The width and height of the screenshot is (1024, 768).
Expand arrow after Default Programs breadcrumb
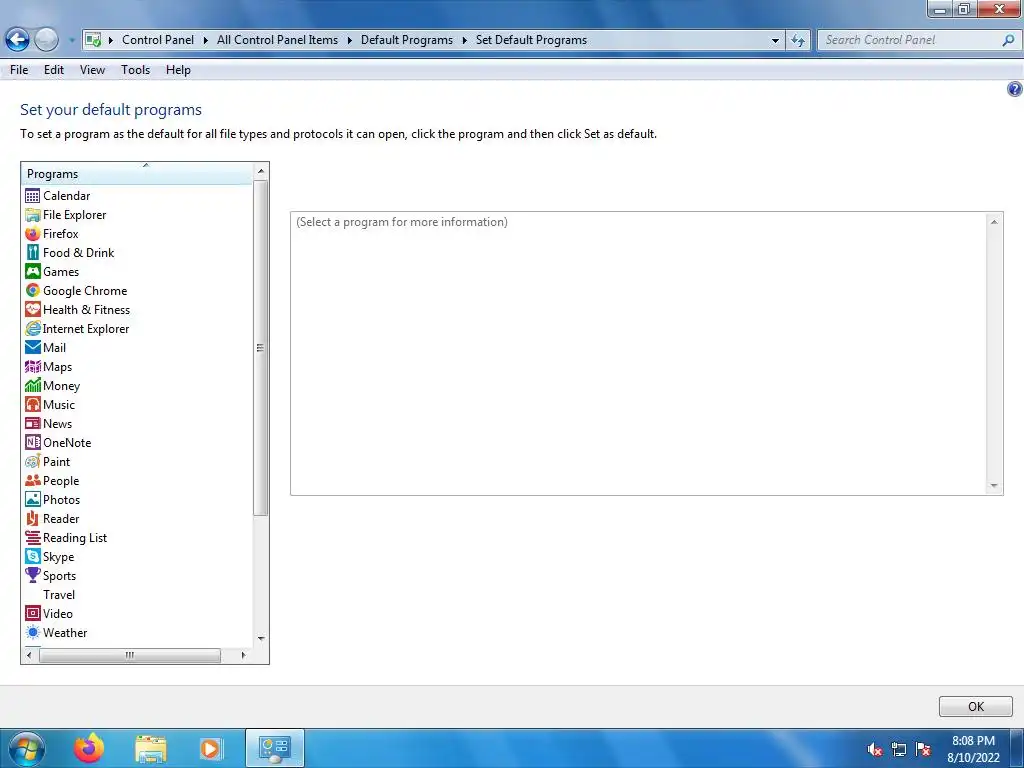(x=464, y=40)
